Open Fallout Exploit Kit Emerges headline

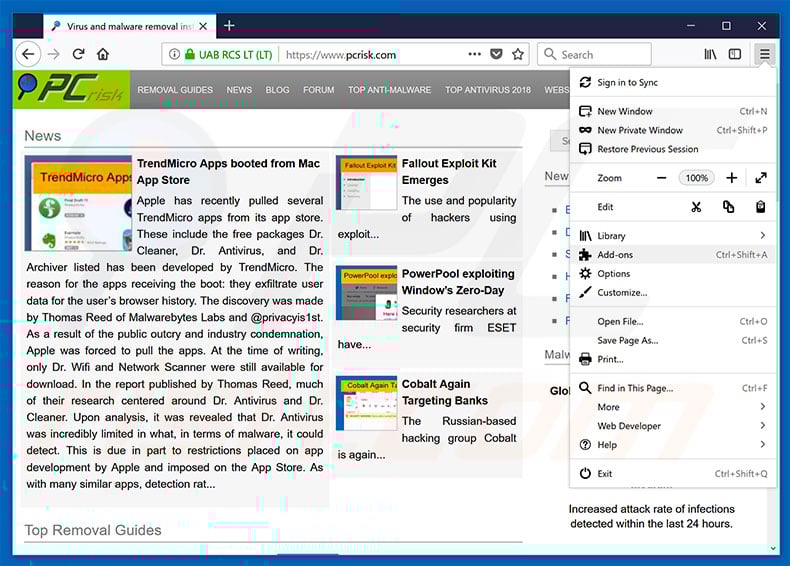click(x=449, y=171)
